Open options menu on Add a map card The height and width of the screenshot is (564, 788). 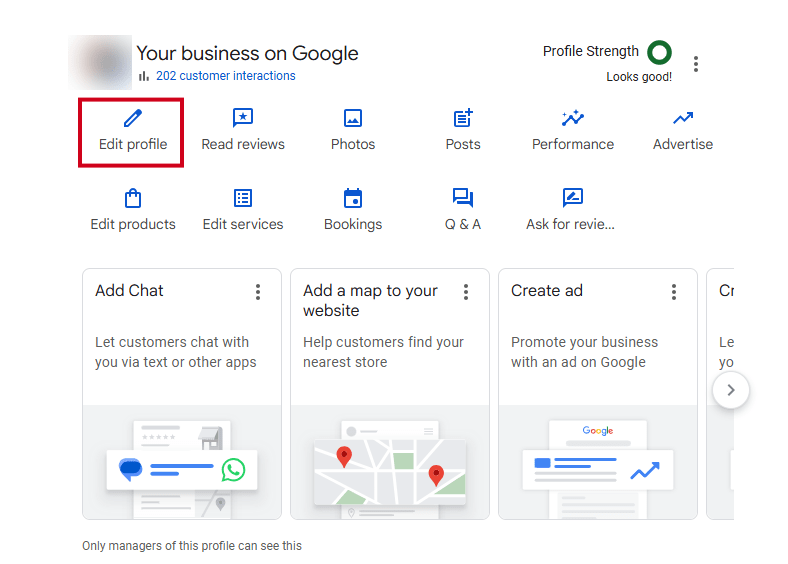pyautogui.click(x=466, y=292)
